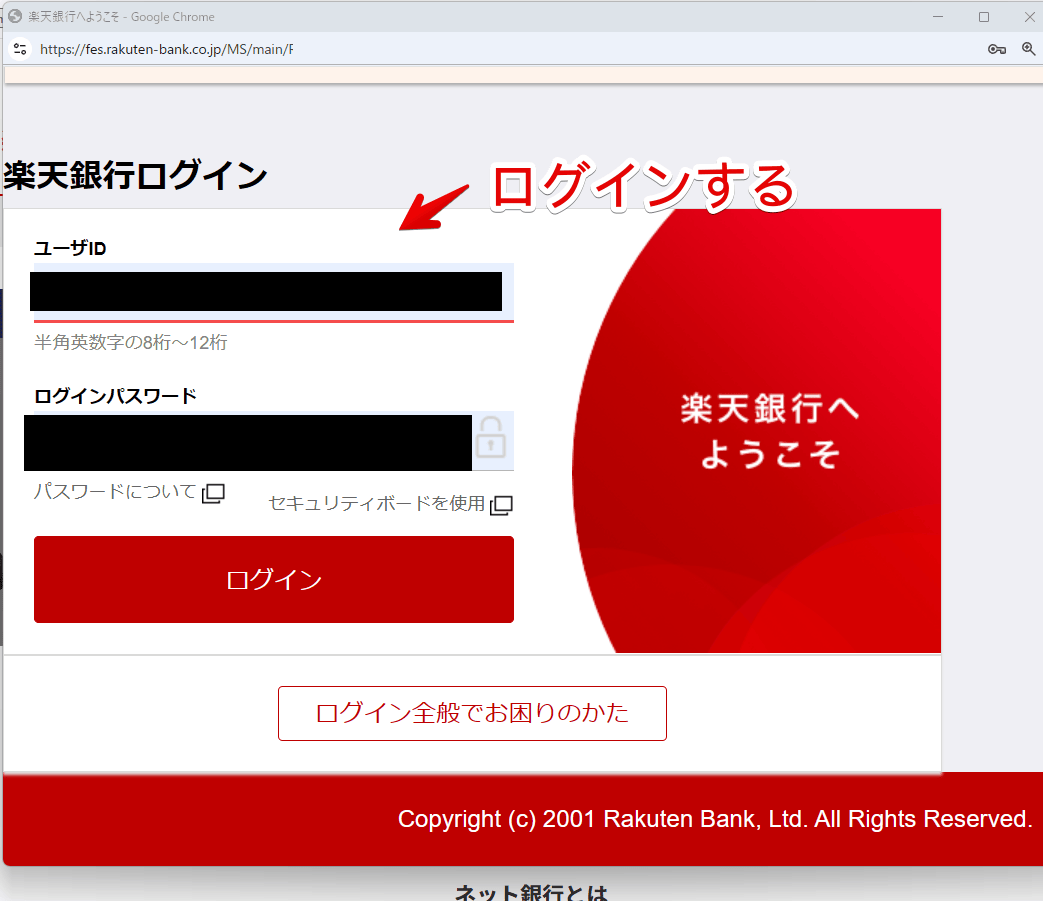The width and height of the screenshot is (1043, 901).
Task: Close the Rakuten Bank popup window
Action: (1030, 17)
